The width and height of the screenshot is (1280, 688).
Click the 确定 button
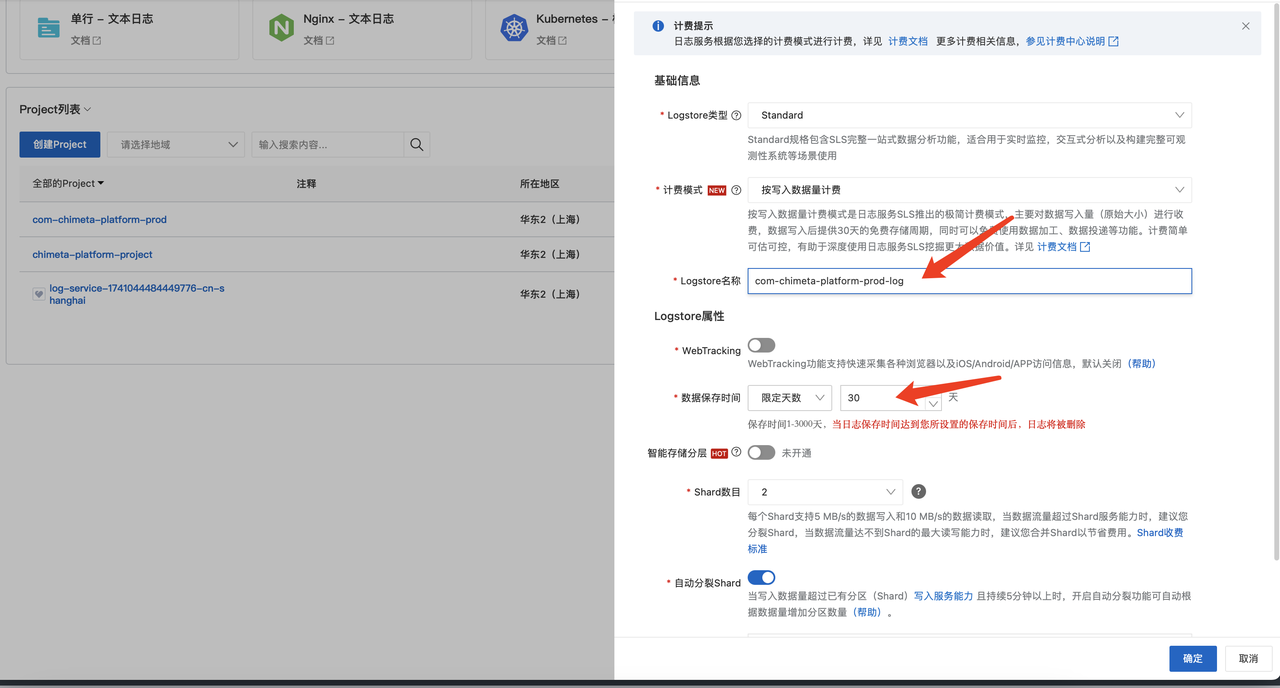pyautogui.click(x=1192, y=659)
